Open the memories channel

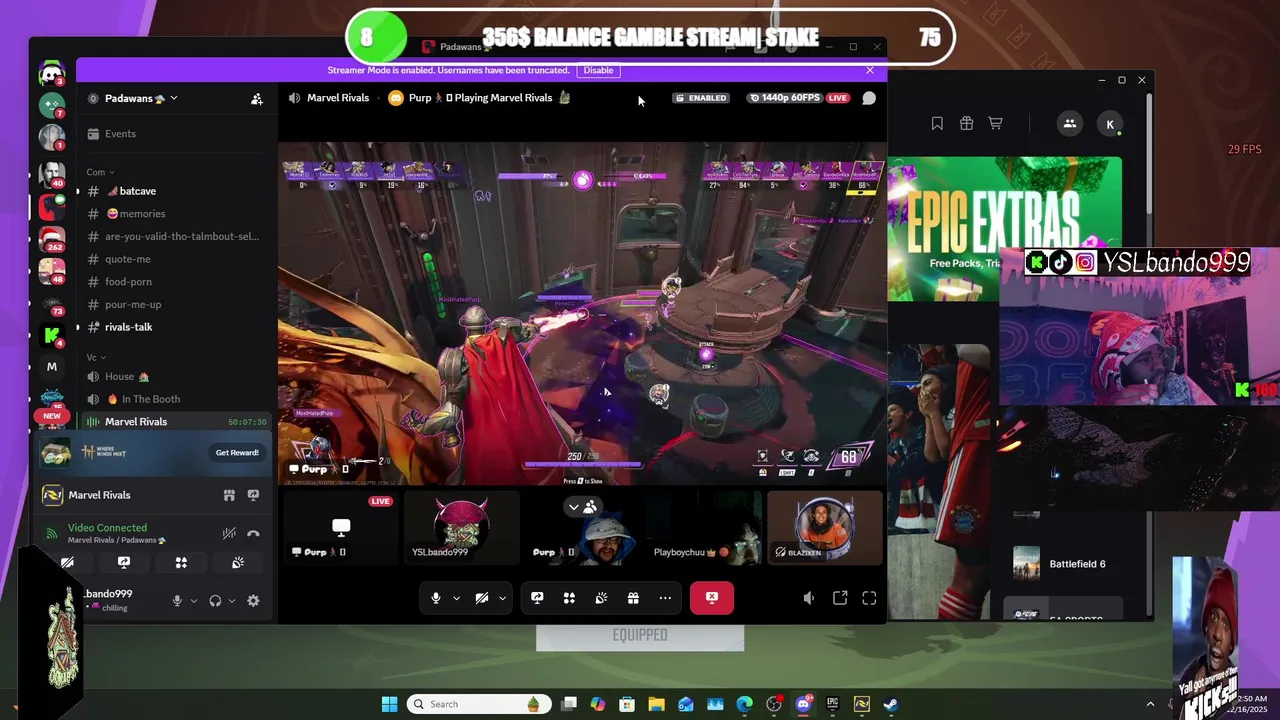coord(174,214)
